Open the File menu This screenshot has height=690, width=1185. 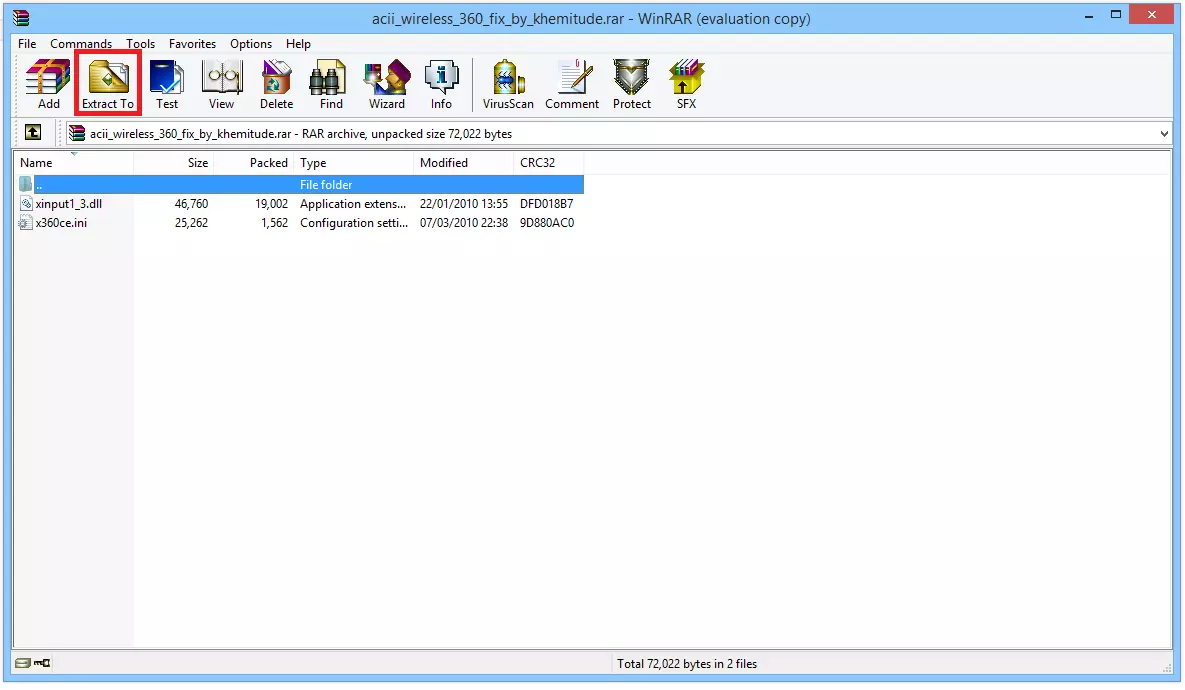[x=27, y=44]
